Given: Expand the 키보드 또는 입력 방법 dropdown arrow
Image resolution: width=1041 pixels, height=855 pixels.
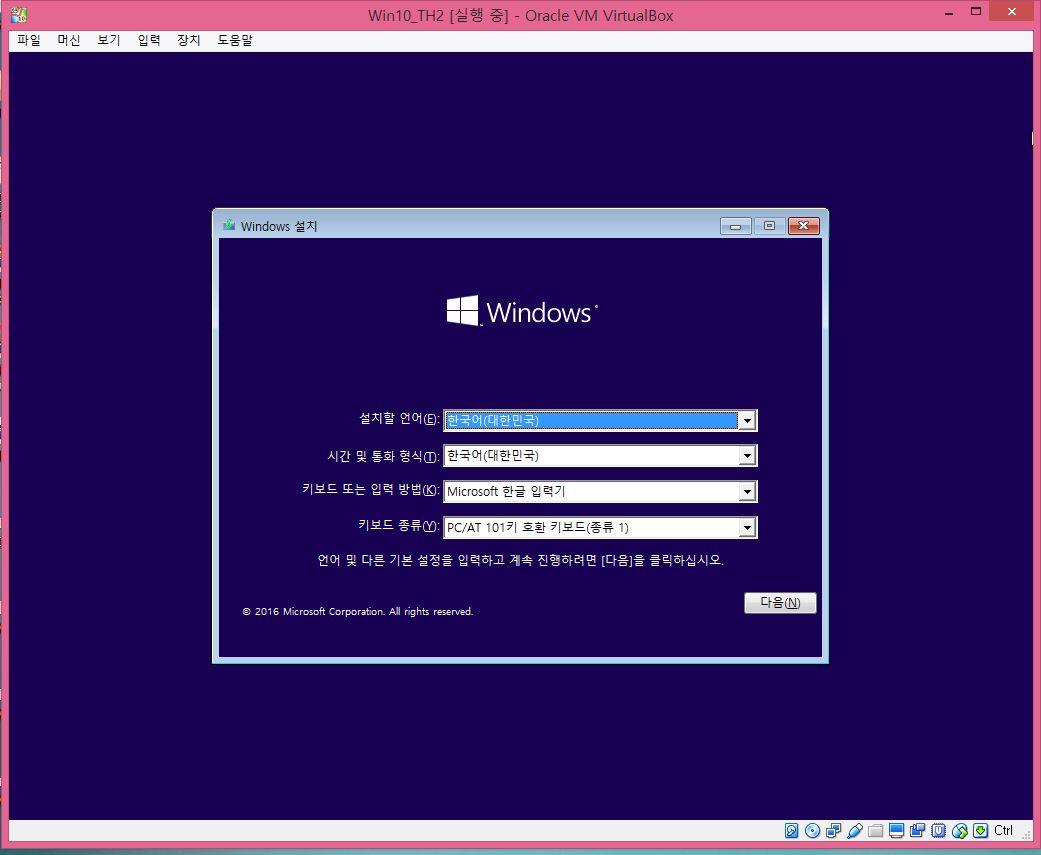Looking at the screenshot, I should coord(747,491).
